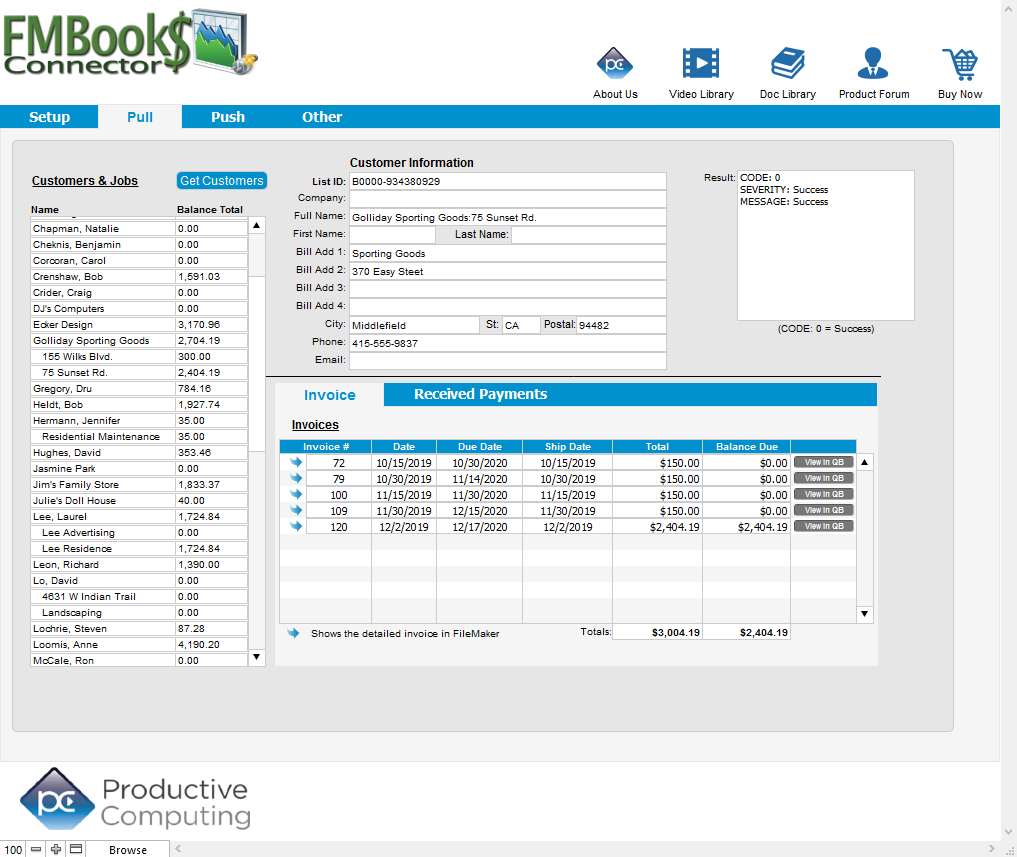This screenshot has width=1017, height=857.
Task: Click the Postal code field
Action: (x=621, y=325)
